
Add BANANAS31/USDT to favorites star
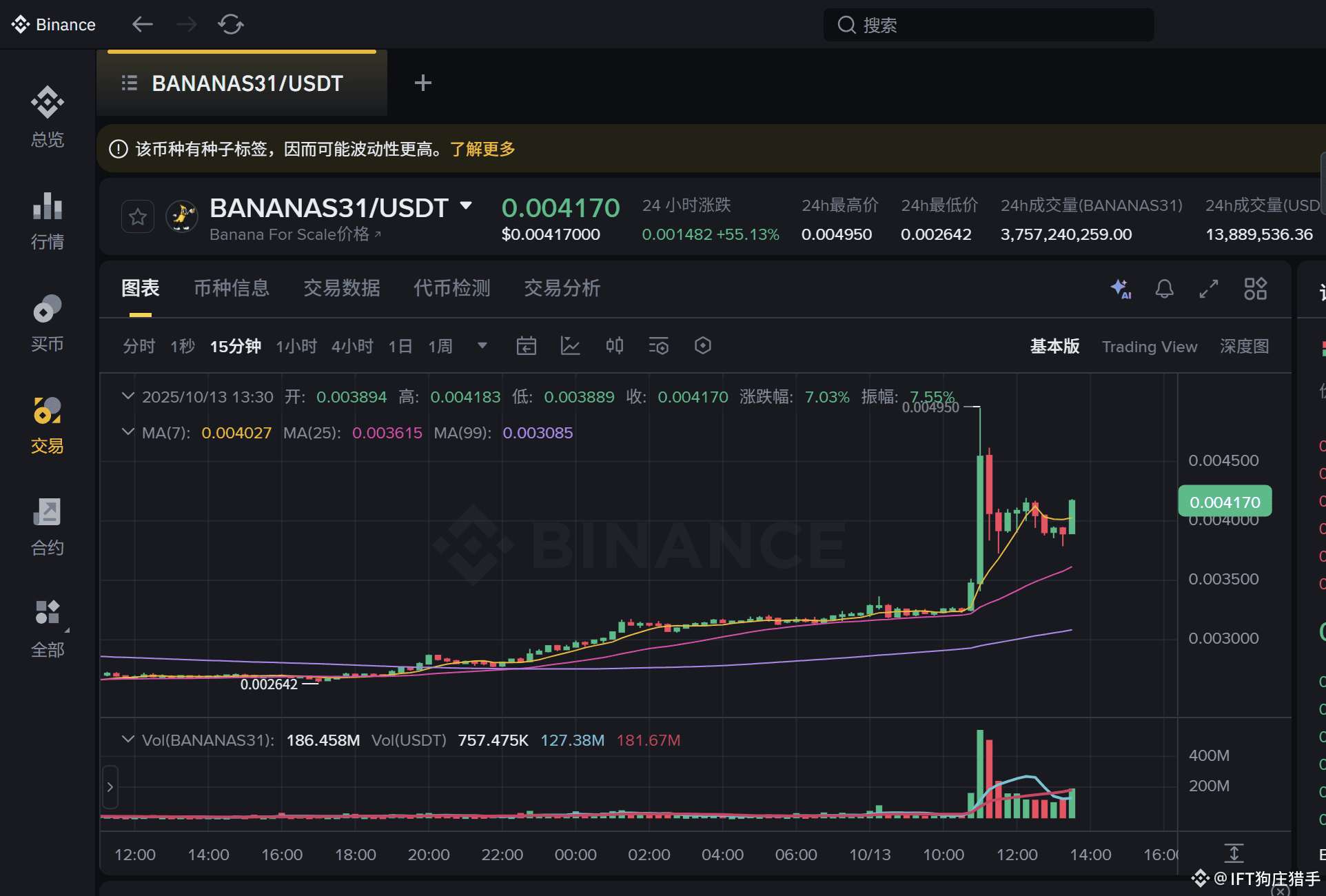pyautogui.click(x=138, y=217)
